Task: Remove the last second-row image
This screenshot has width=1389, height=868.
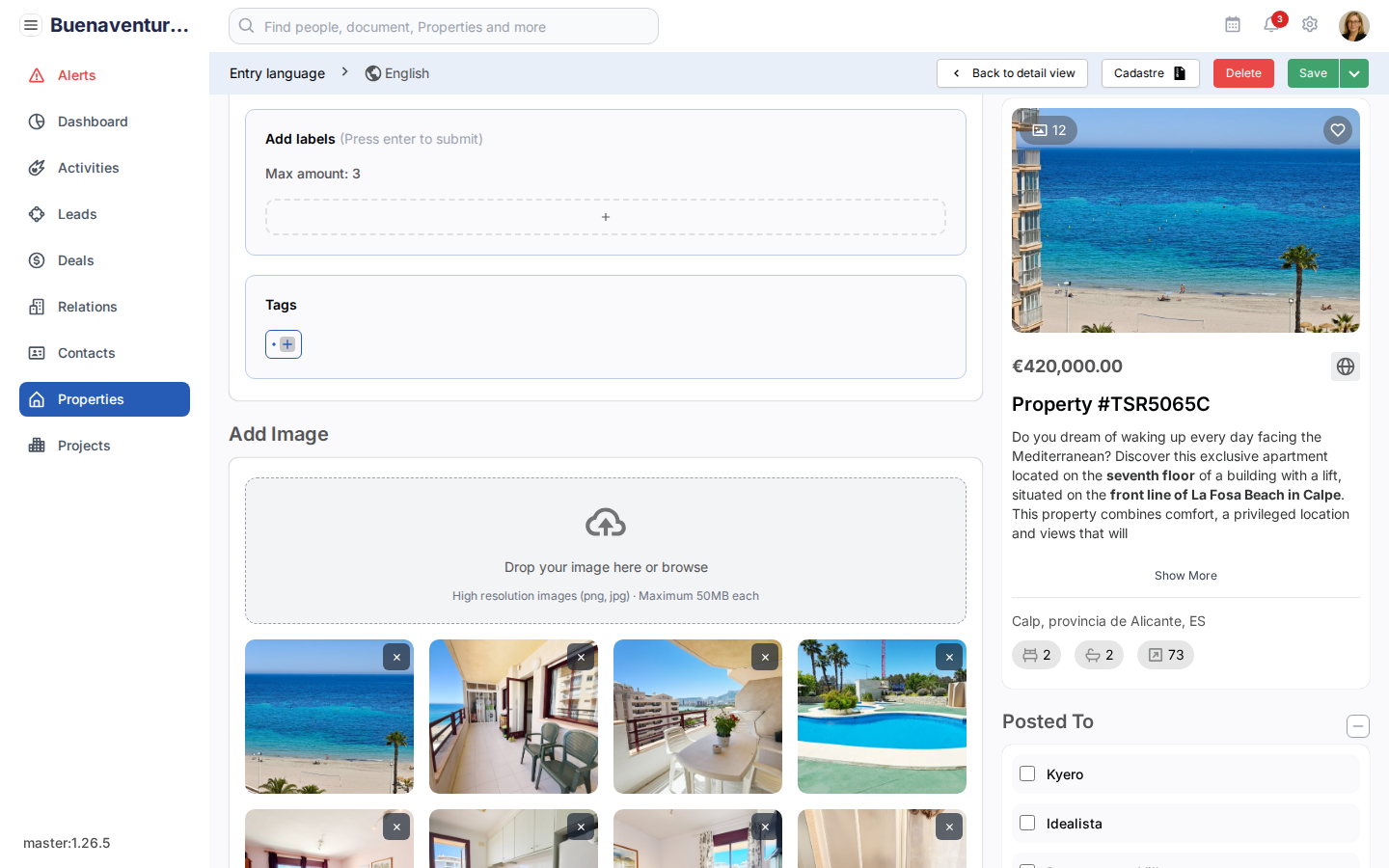Action: pyautogui.click(x=949, y=827)
